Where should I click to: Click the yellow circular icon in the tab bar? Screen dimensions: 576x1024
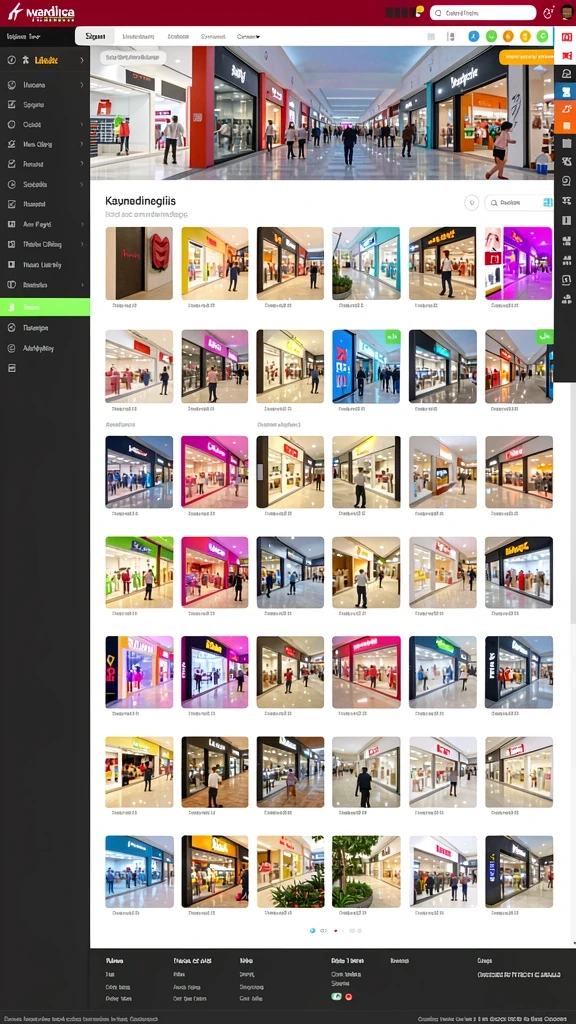point(525,36)
